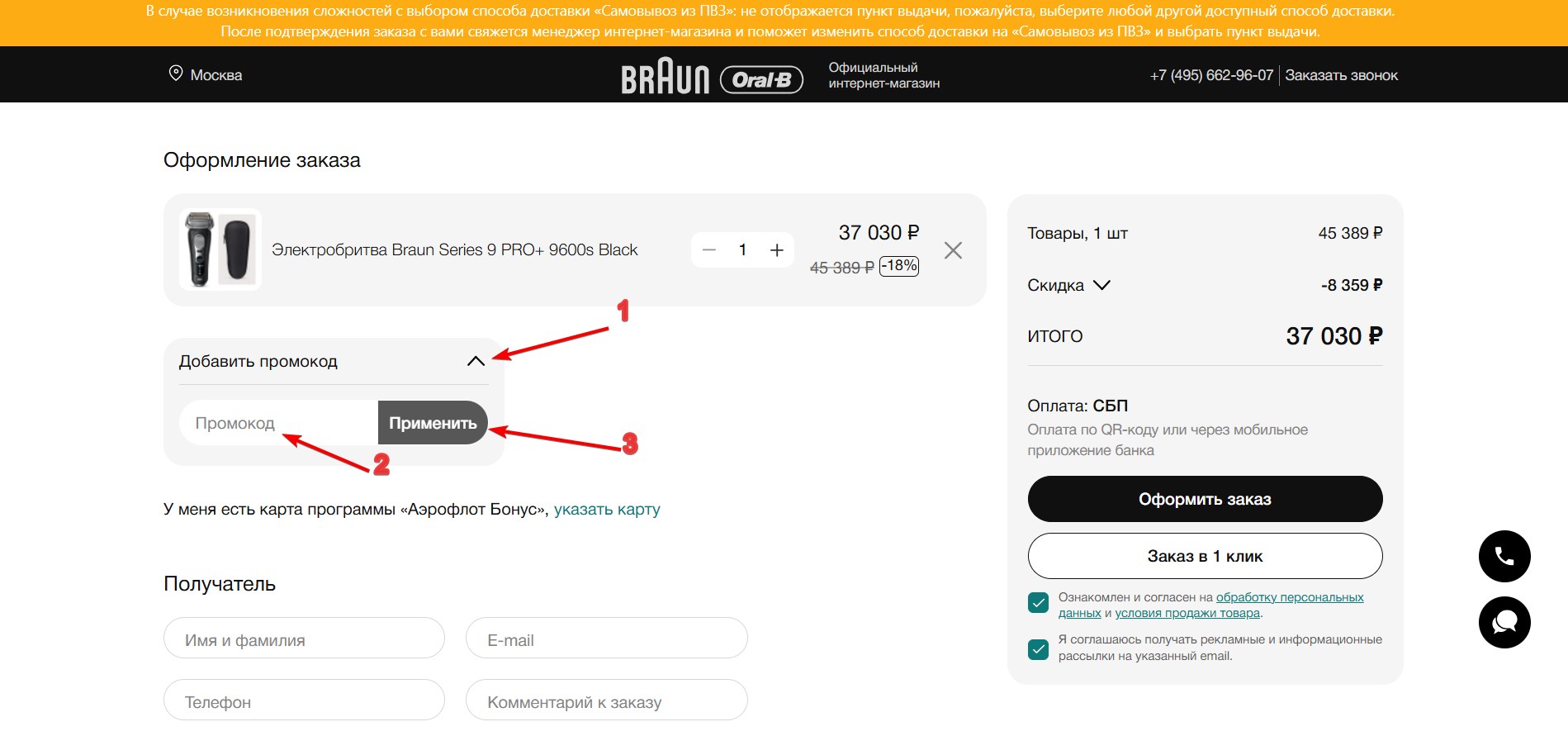Click Заказать звонок in header
Screen dimensions: 1568x755
point(1341,75)
